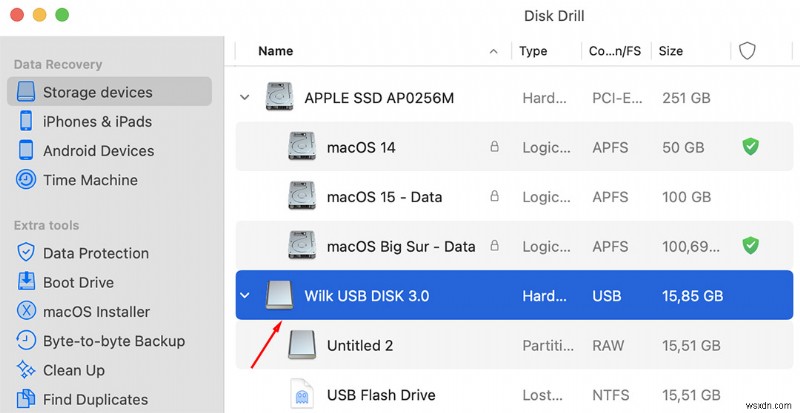800x413 pixels.
Task: Toggle green protection shield for macOS Big Sur
Action: 750,246
